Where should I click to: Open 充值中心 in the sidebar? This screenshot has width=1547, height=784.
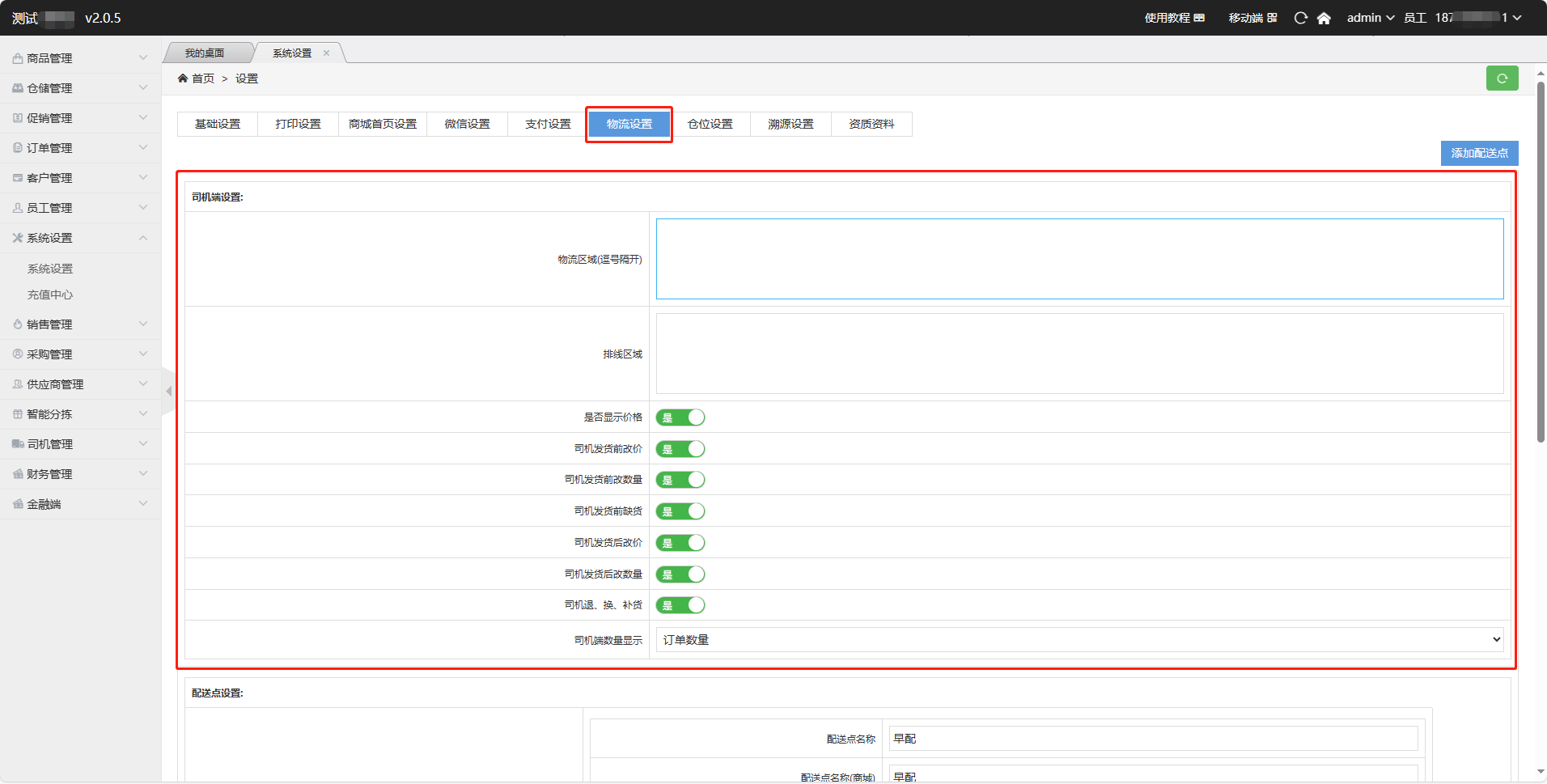coord(50,295)
